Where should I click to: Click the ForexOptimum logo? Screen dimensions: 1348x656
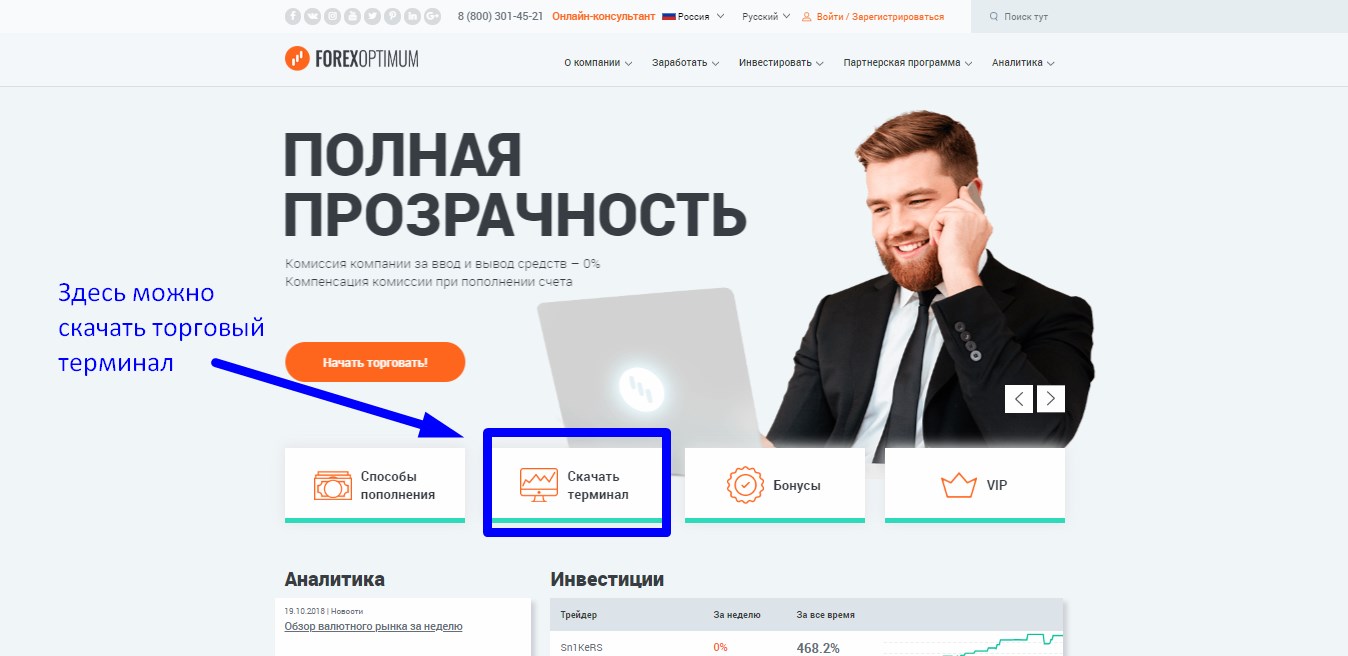(351, 59)
